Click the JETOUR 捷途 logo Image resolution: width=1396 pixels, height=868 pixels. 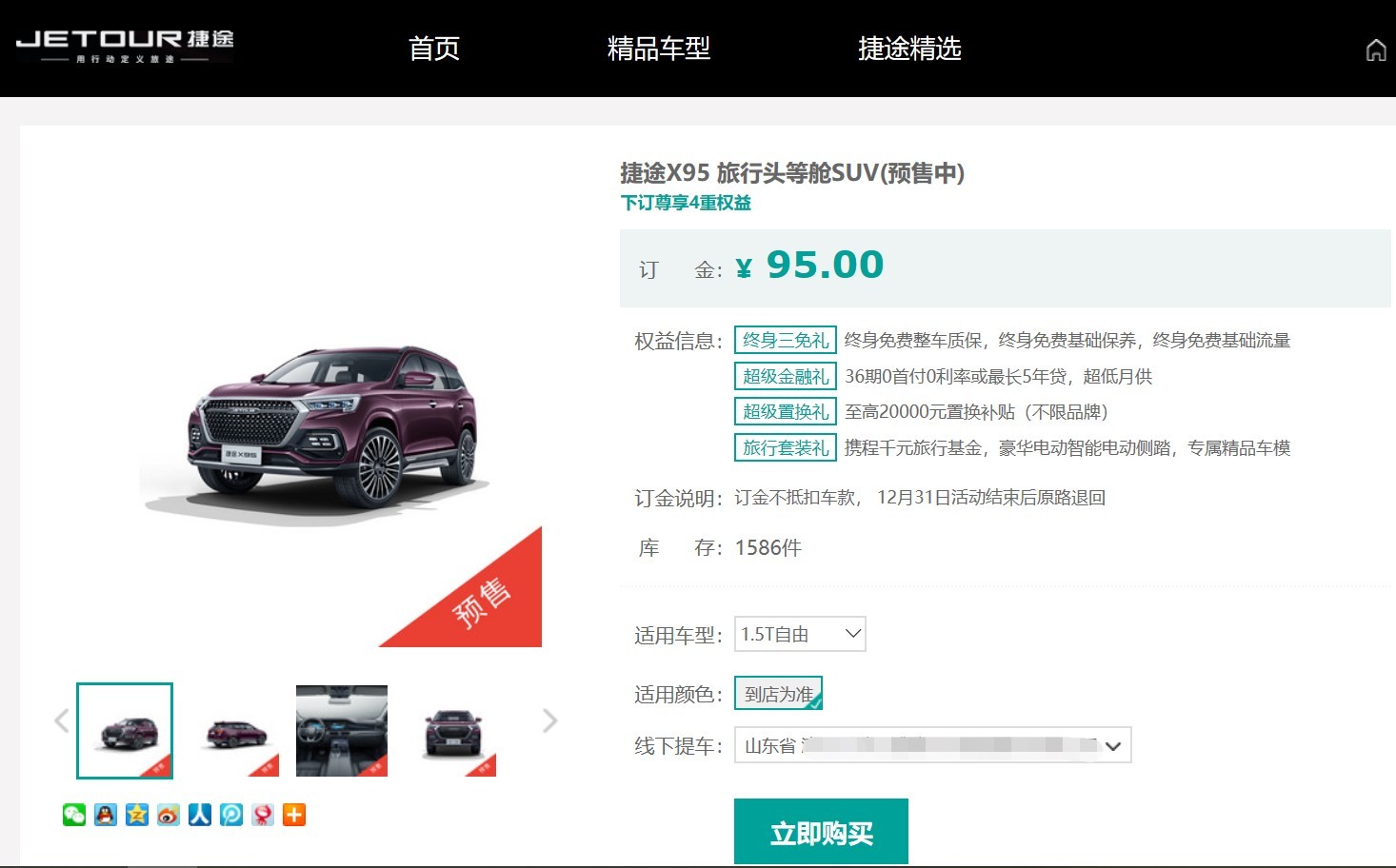coord(125,46)
